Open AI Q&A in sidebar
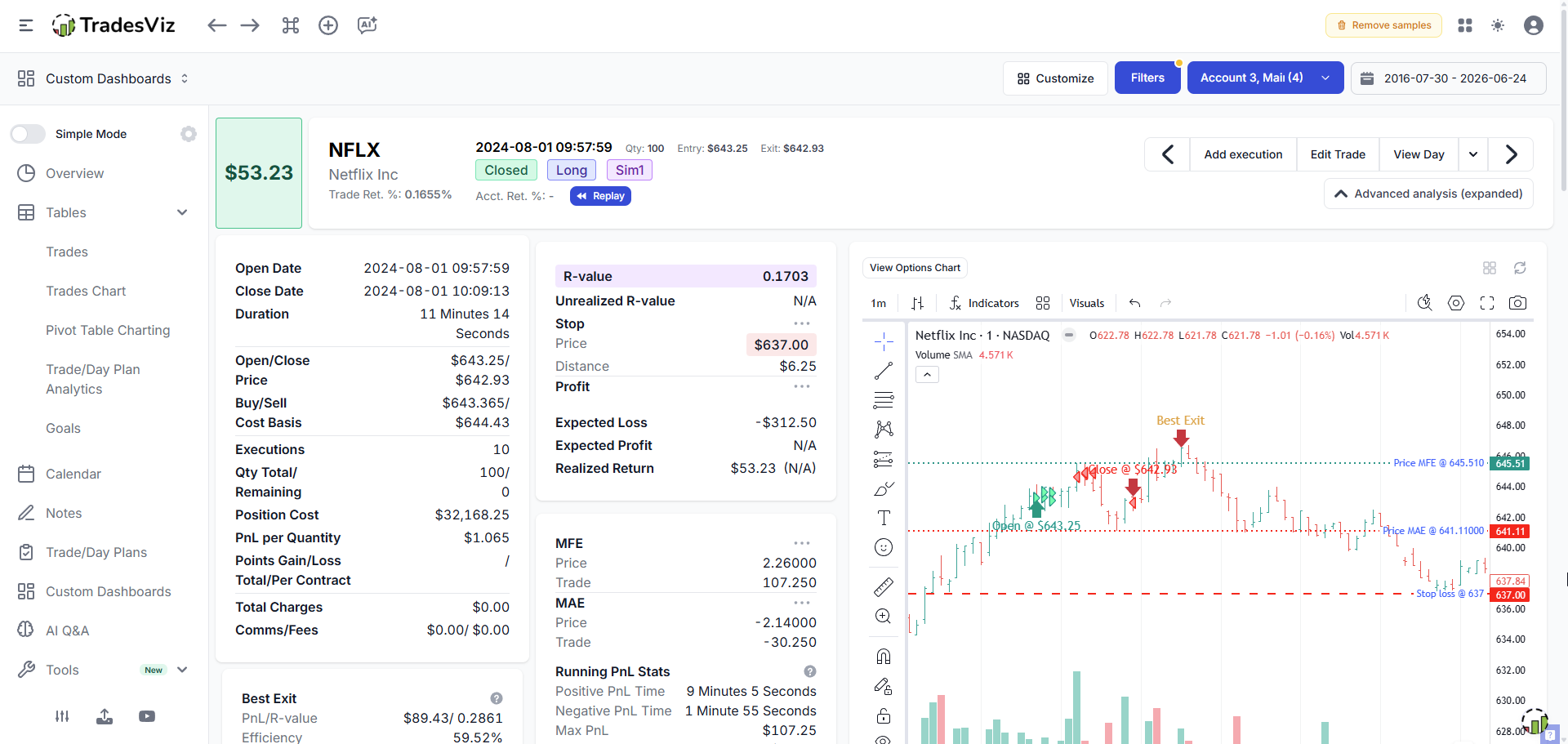The height and width of the screenshot is (744, 1568). pyautogui.click(x=67, y=630)
